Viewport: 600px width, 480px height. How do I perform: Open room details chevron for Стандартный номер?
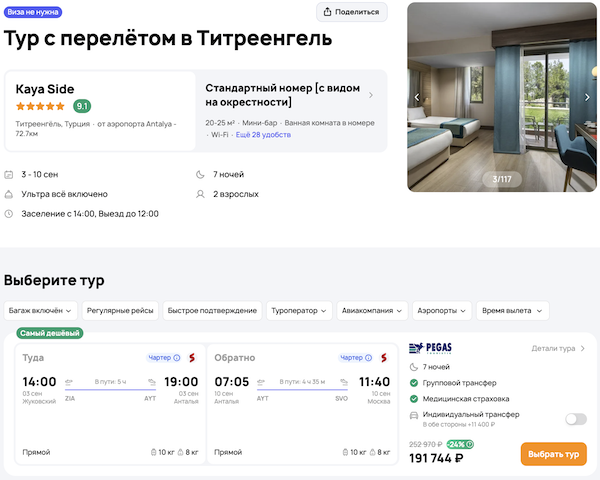click(x=371, y=96)
